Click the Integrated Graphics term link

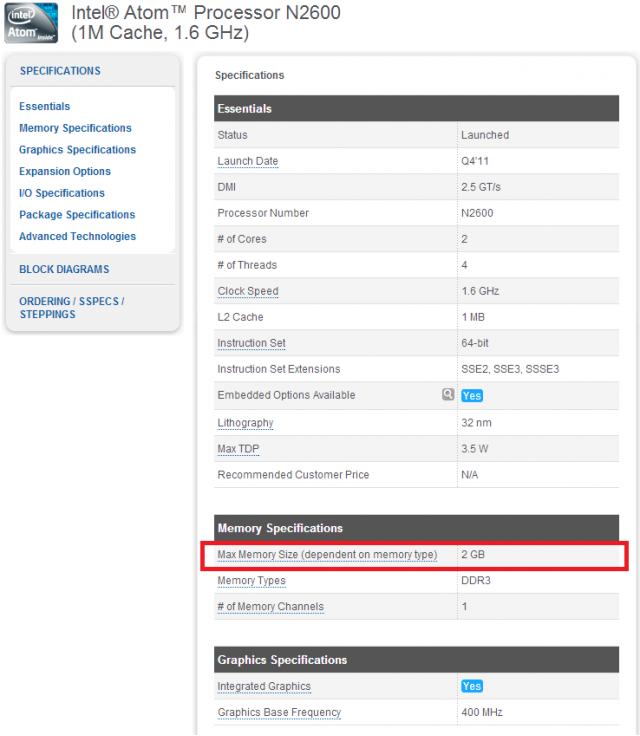(264, 686)
